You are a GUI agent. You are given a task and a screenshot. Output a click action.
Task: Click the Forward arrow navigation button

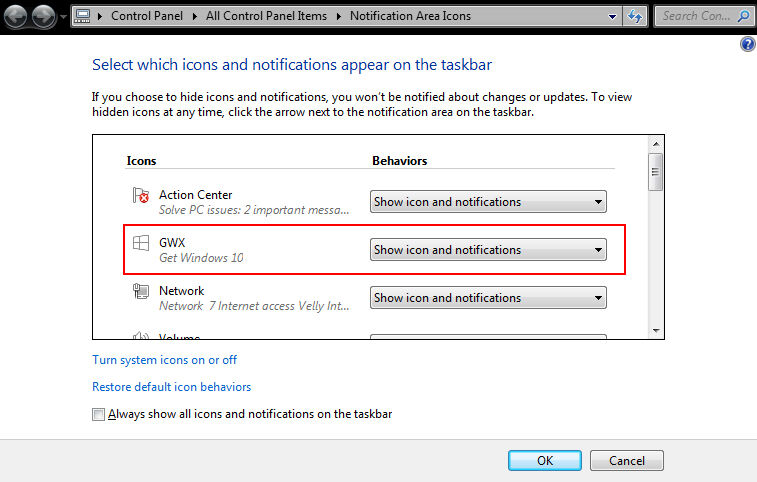click(45, 16)
